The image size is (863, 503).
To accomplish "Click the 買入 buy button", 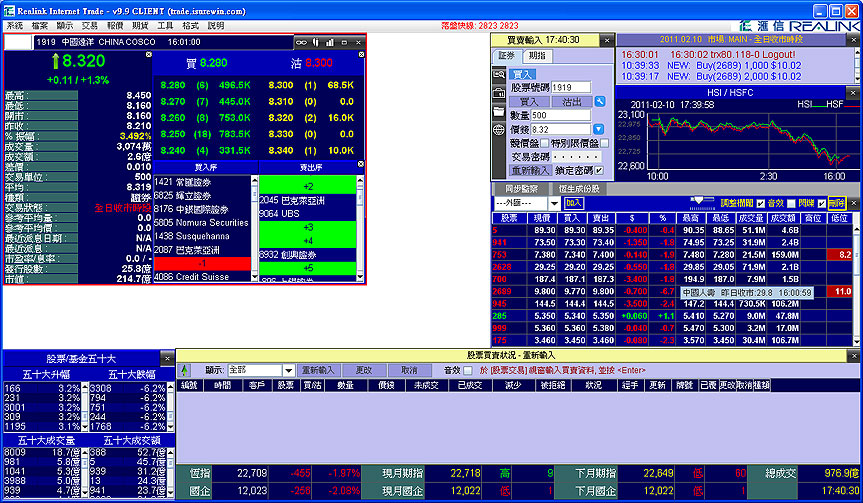I will [529, 102].
